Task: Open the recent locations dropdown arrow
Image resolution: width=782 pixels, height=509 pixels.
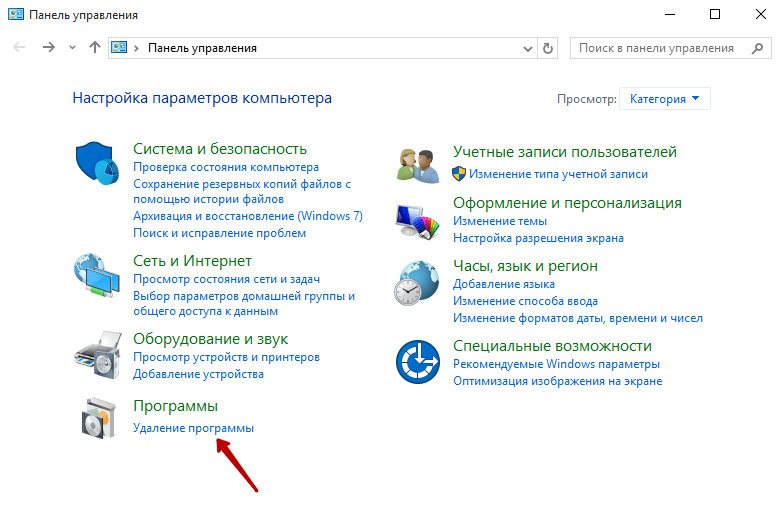Action: coord(73,48)
